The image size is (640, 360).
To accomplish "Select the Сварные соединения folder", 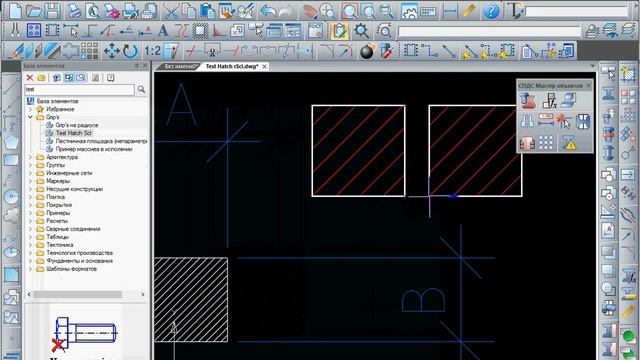I will (73, 229).
